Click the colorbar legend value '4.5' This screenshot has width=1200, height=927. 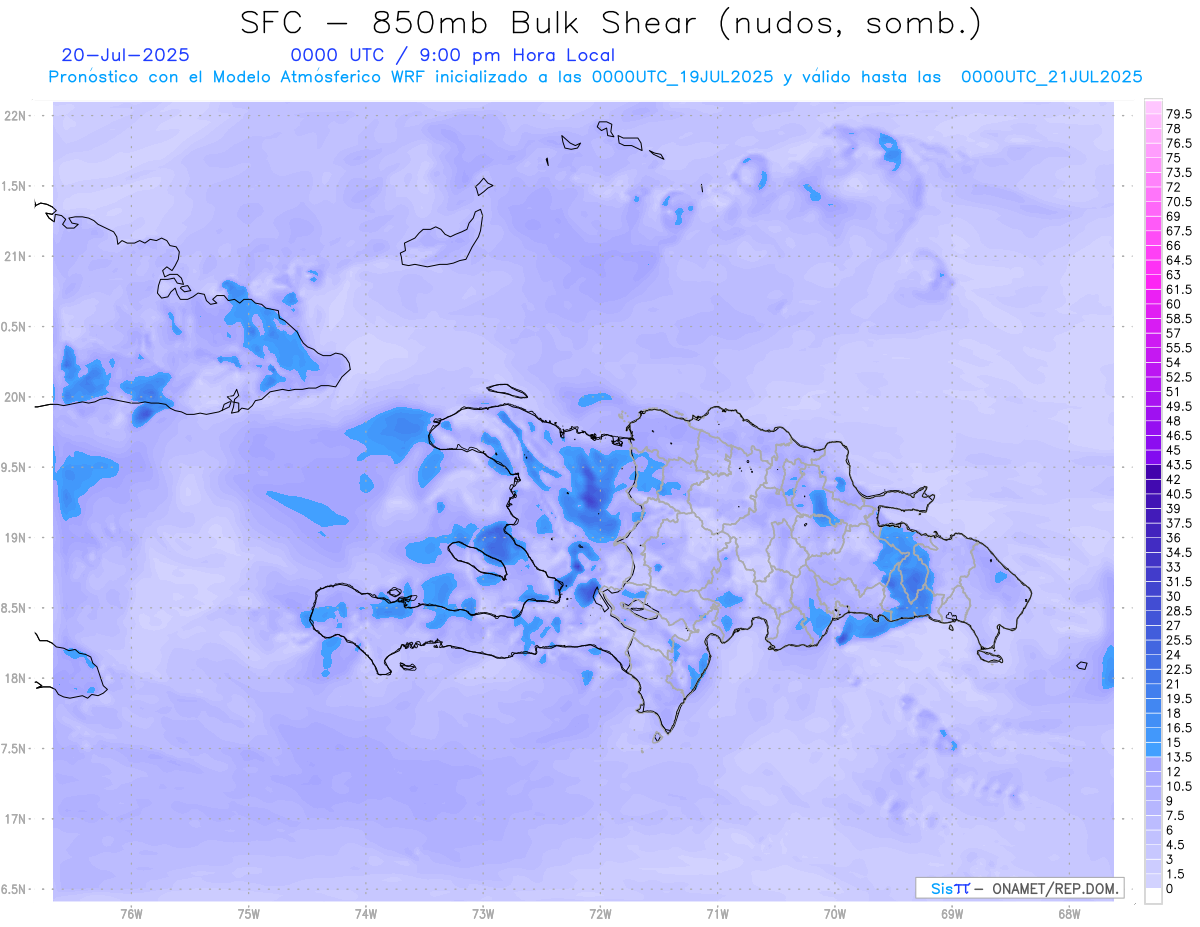[x=1176, y=844]
